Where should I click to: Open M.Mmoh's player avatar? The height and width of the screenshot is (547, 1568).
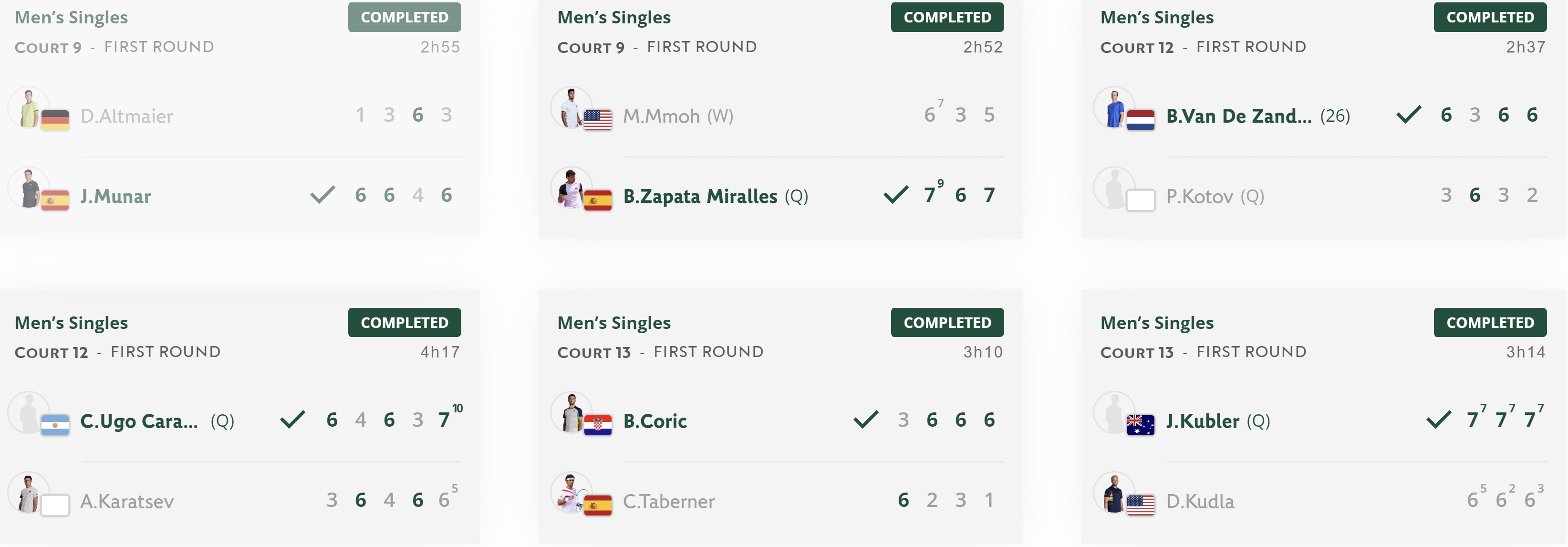(571, 108)
